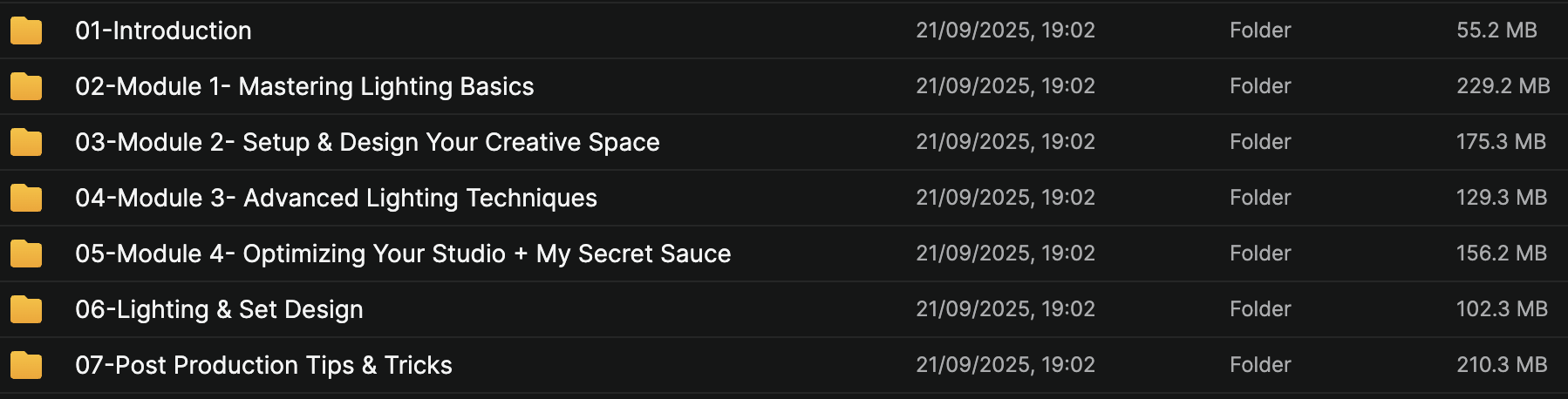Screen dimensions: 1568x399
Task: Click the date of 03-Module 2 folder
Action: [x=1005, y=142]
